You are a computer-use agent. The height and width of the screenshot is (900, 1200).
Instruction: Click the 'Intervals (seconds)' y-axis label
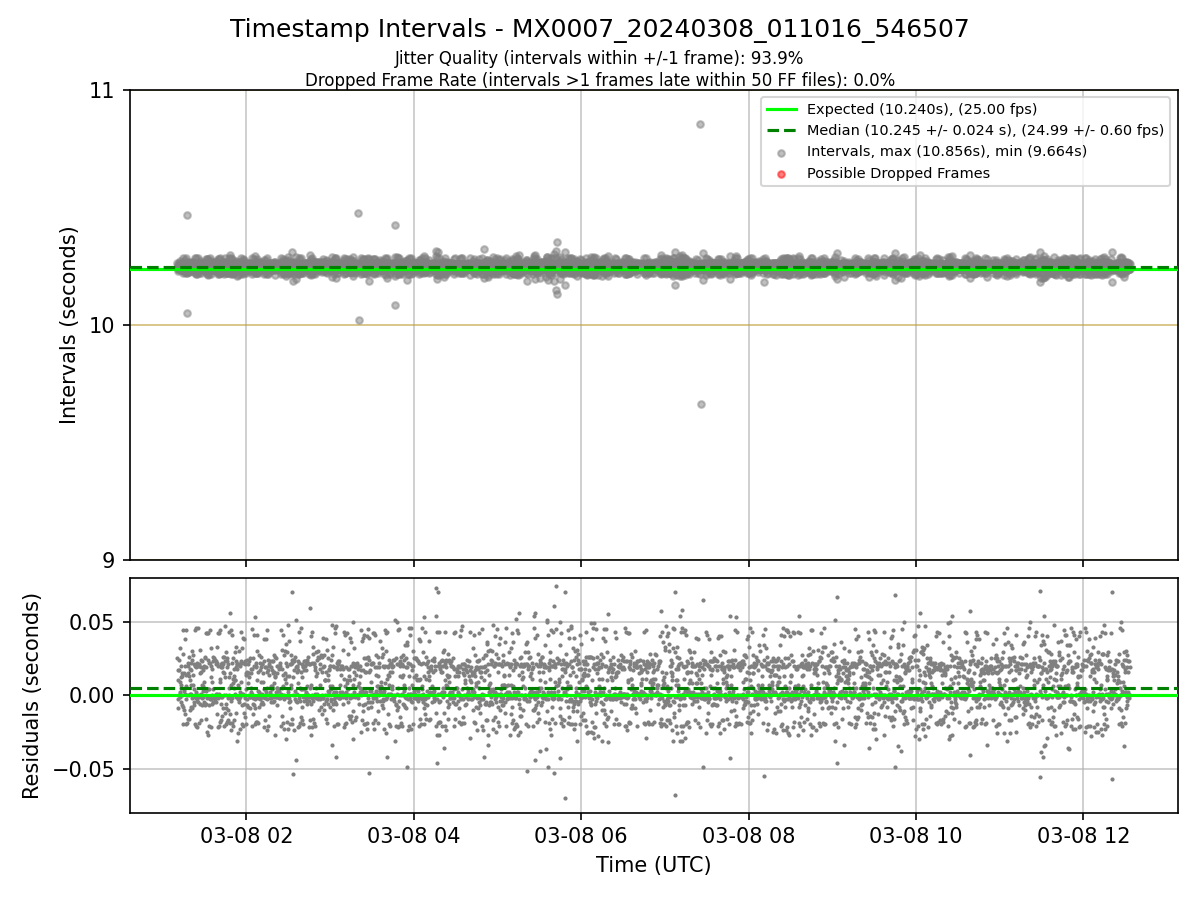[x=68, y=325]
